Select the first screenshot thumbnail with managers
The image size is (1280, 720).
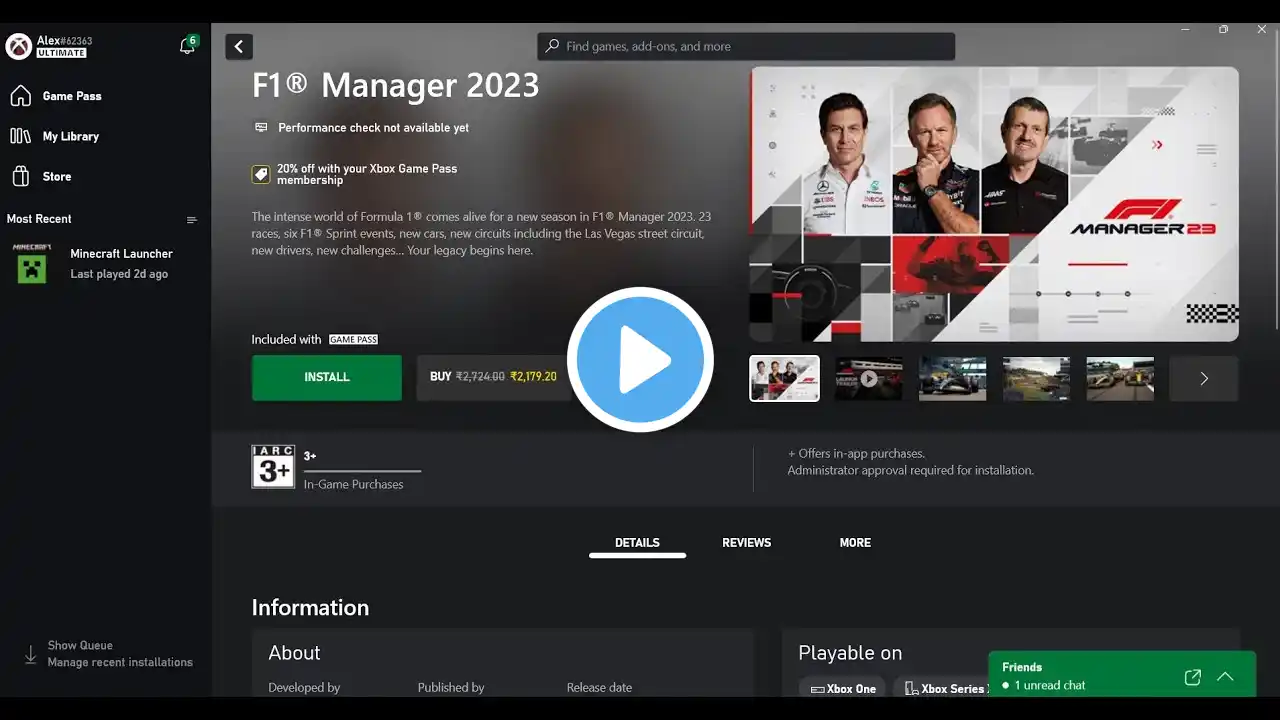click(x=784, y=379)
